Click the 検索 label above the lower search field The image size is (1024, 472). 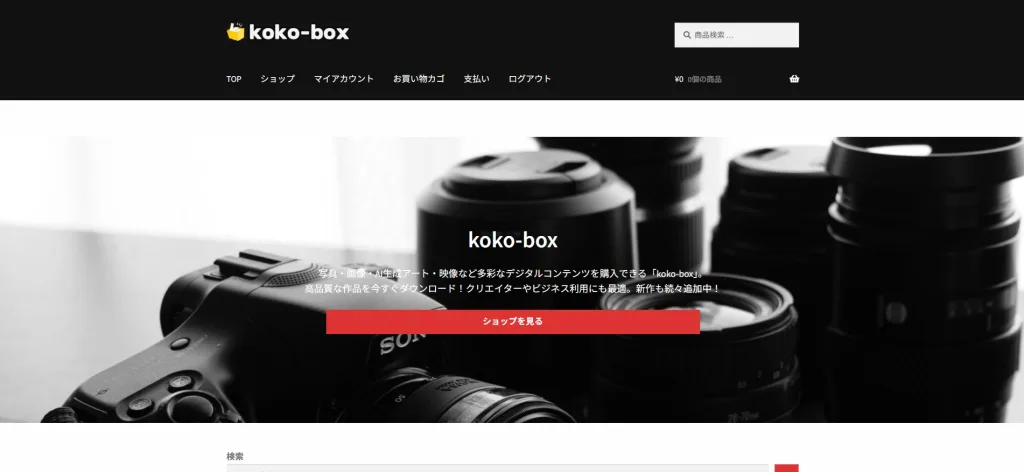tap(235, 456)
